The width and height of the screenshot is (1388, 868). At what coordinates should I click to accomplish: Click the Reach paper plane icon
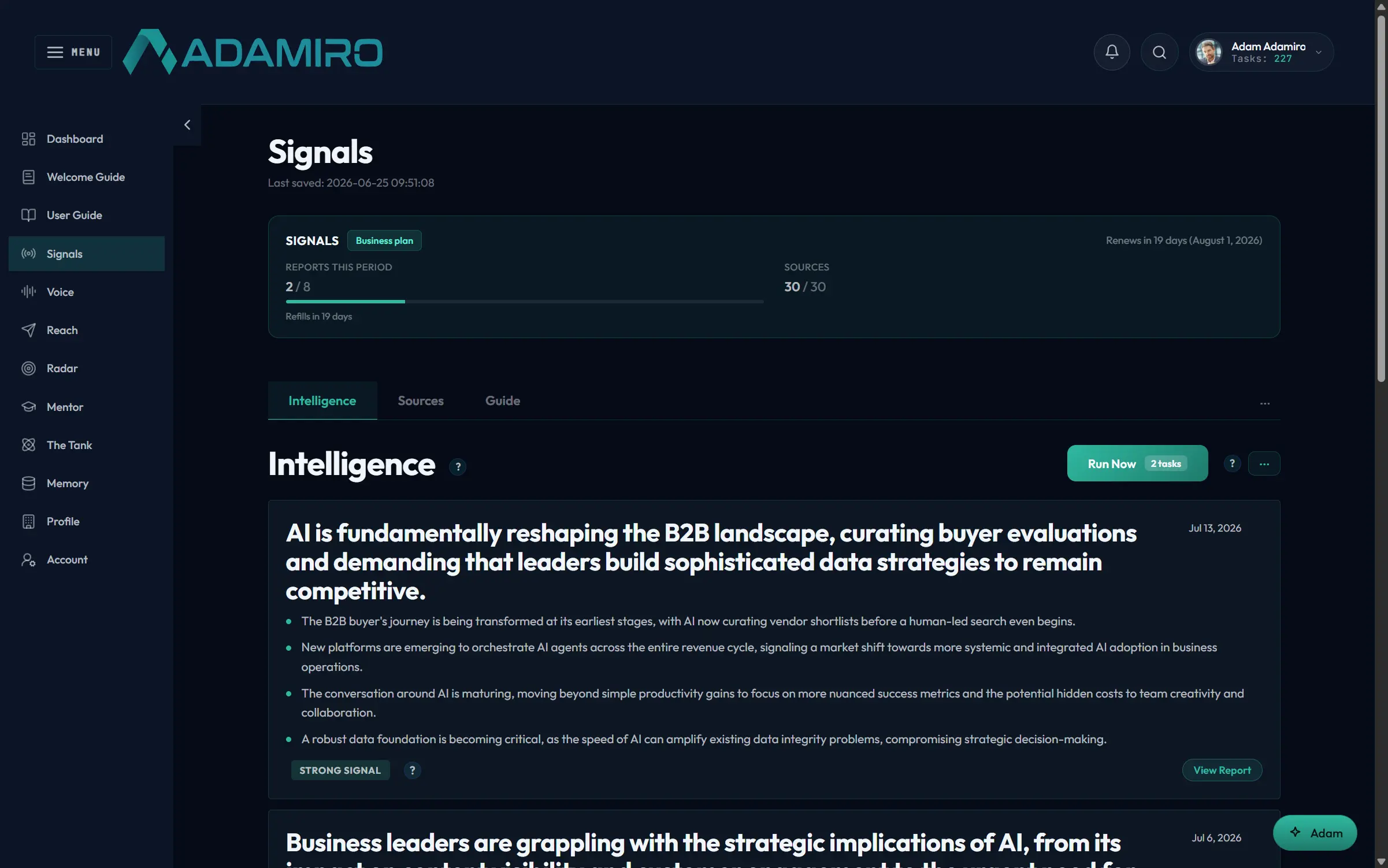coord(28,330)
